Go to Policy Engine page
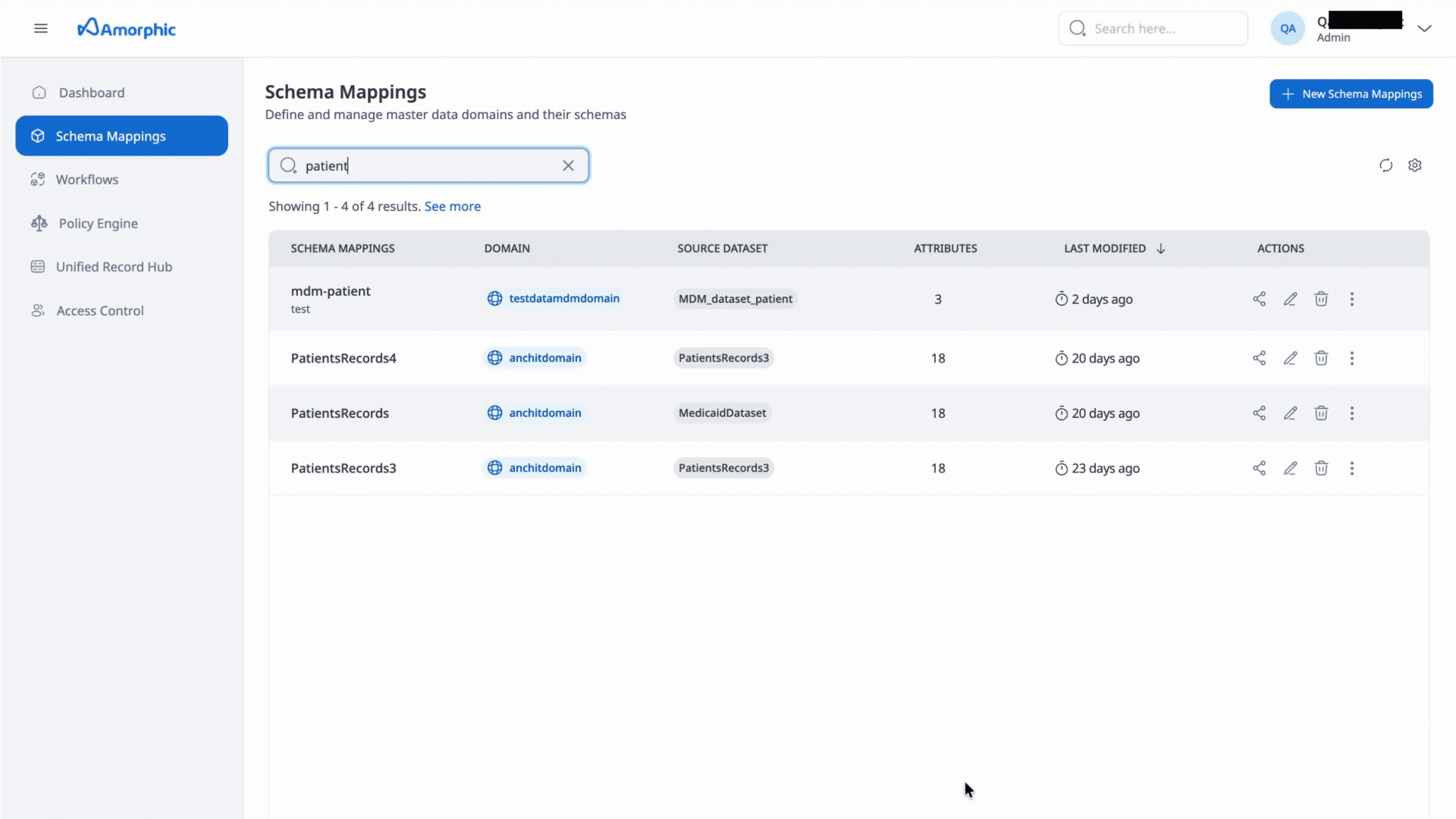 pyautogui.click(x=98, y=224)
